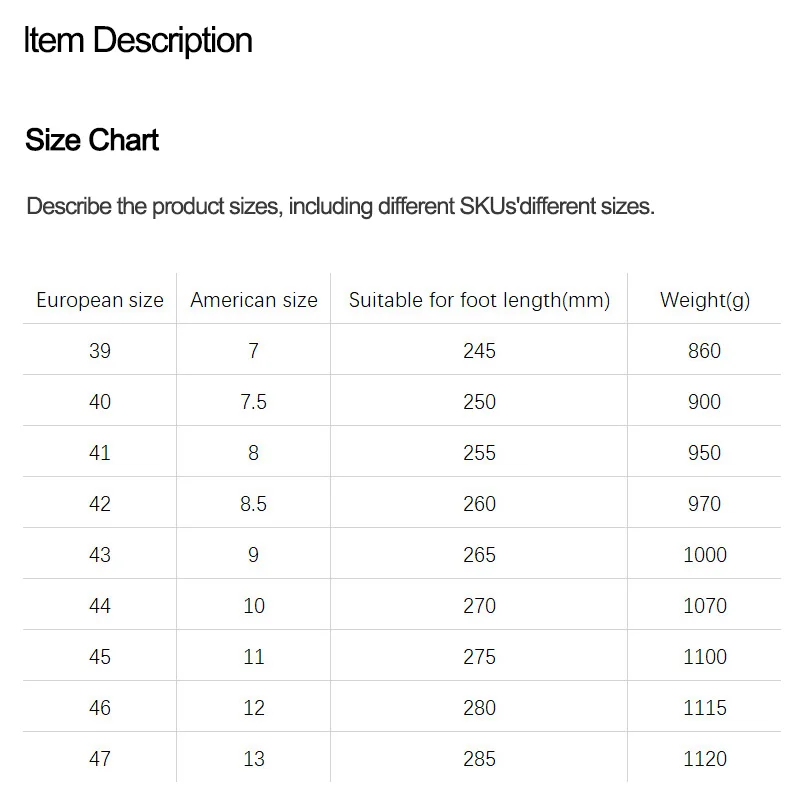
Task: Select foot length 255 cell
Action: (x=479, y=453)
